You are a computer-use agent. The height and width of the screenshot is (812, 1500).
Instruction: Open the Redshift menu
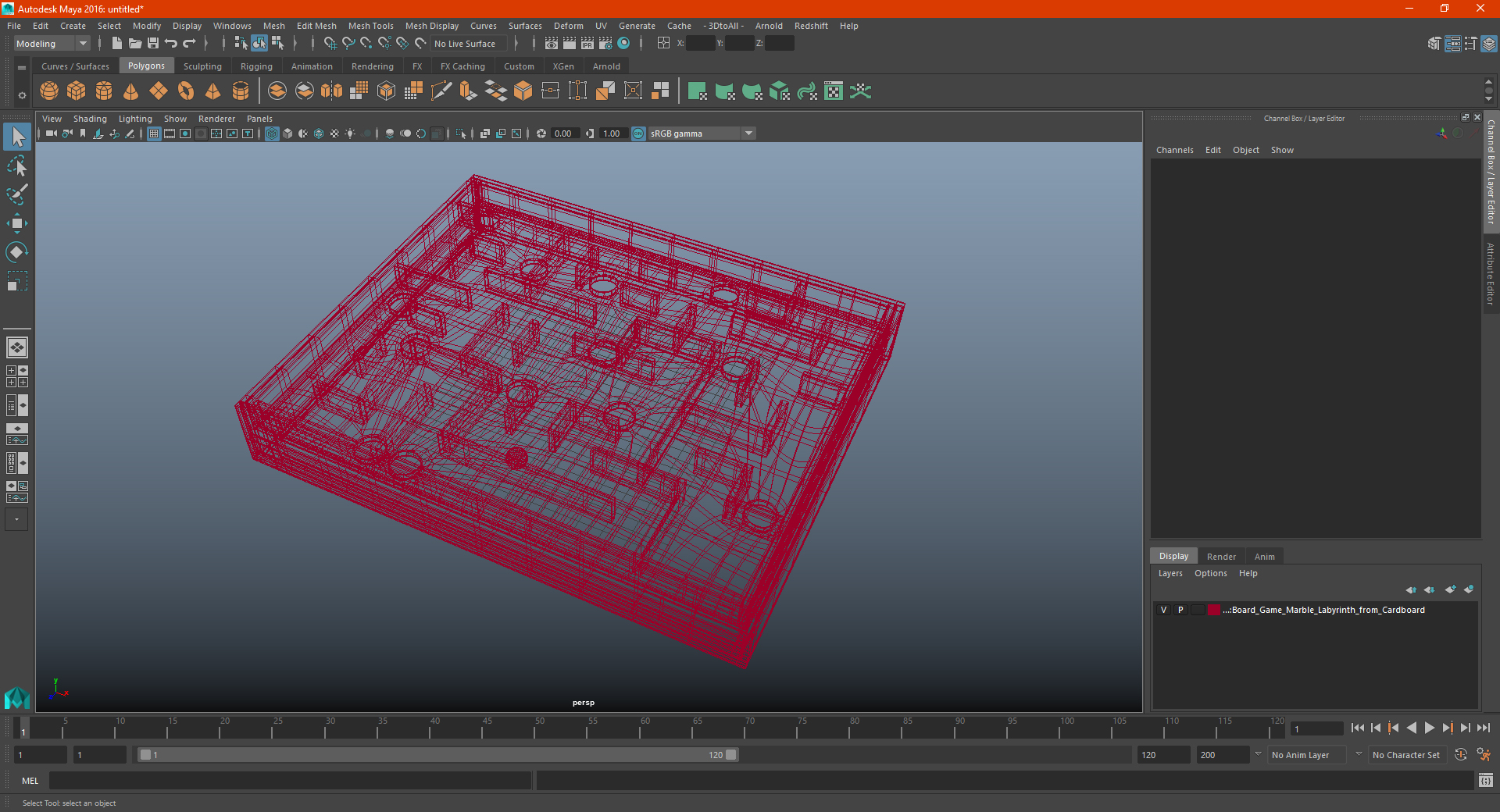point(811,26)
